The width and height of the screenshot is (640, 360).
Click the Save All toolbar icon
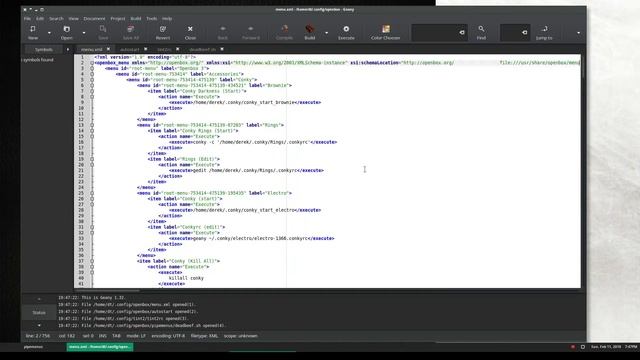click(131, 32)
